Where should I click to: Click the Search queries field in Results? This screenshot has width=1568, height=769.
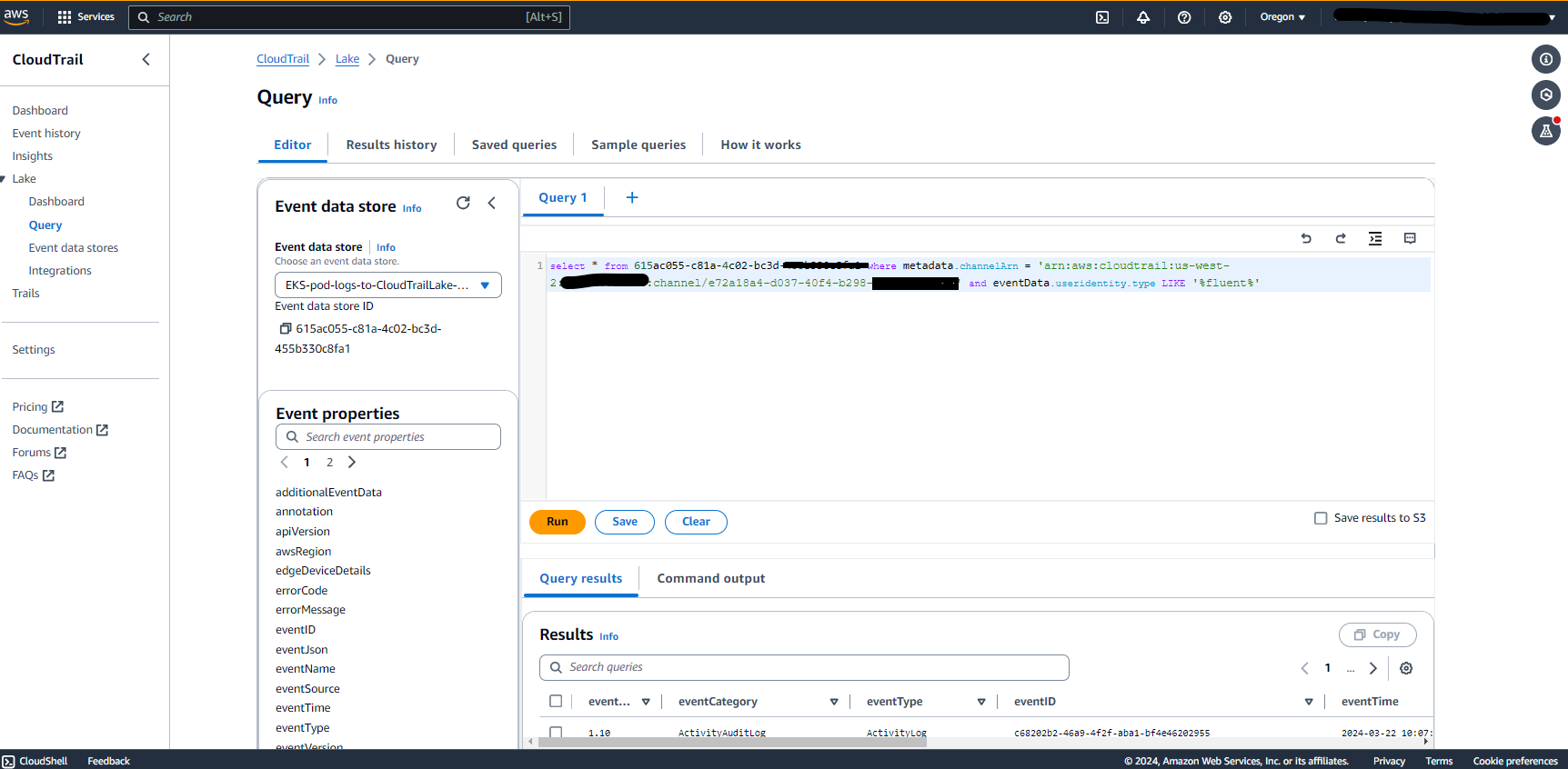coord(804,667)
